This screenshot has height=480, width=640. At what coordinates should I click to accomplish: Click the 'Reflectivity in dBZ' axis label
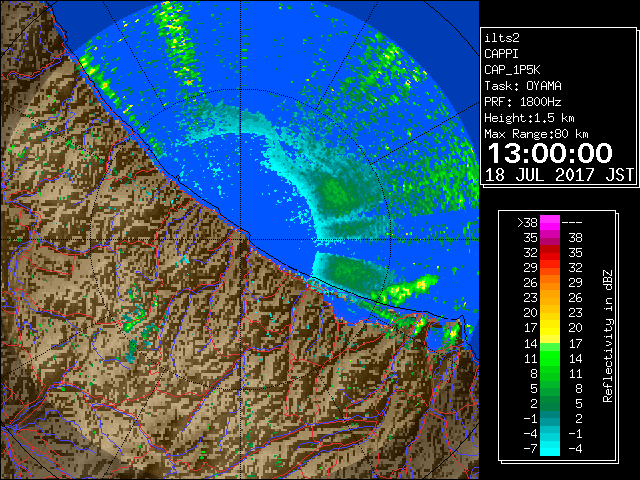pyautogui.click(x=607, y=336)
